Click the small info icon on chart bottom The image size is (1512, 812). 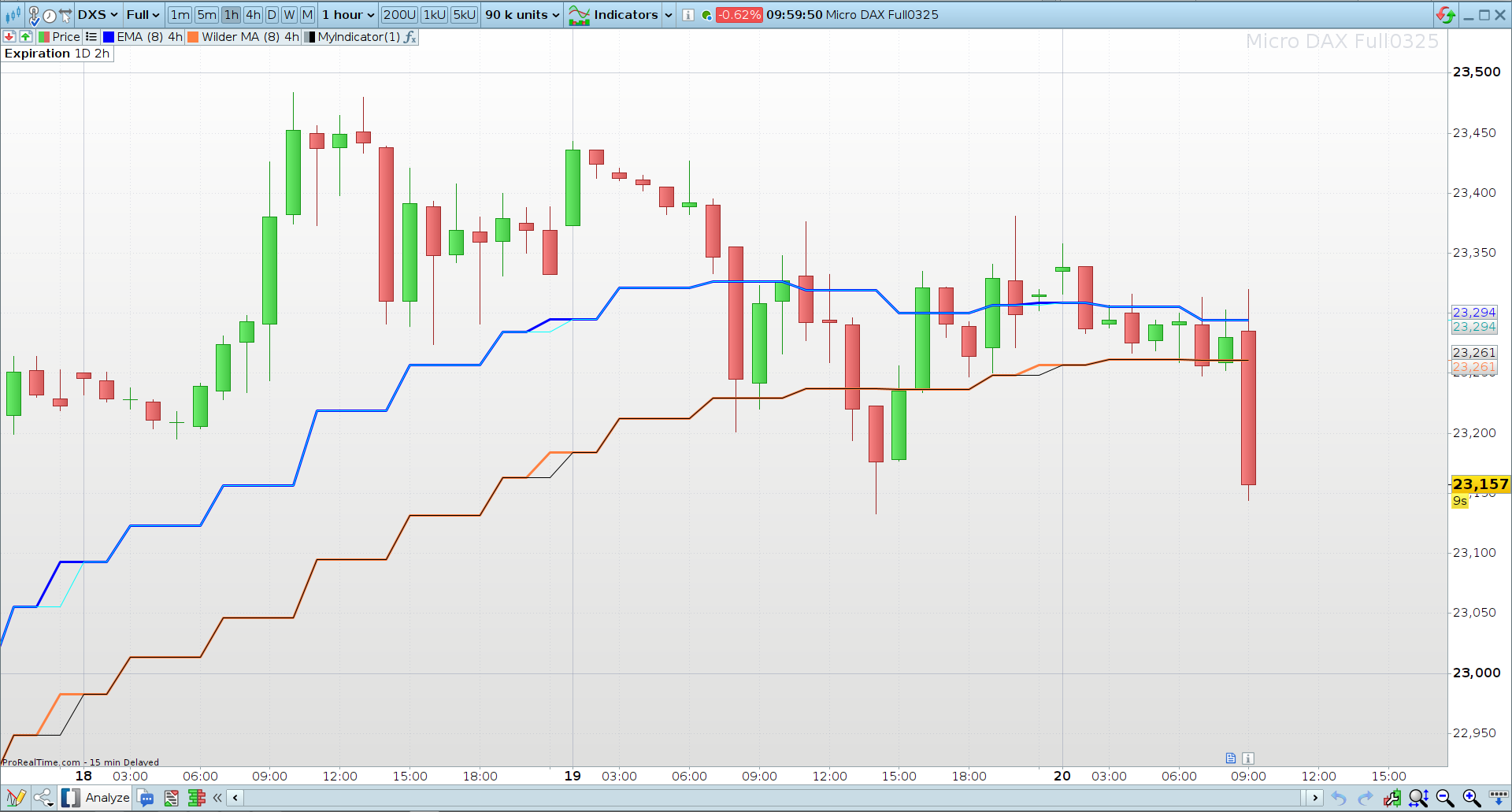pyautogui.click(x=1248, y=758)
